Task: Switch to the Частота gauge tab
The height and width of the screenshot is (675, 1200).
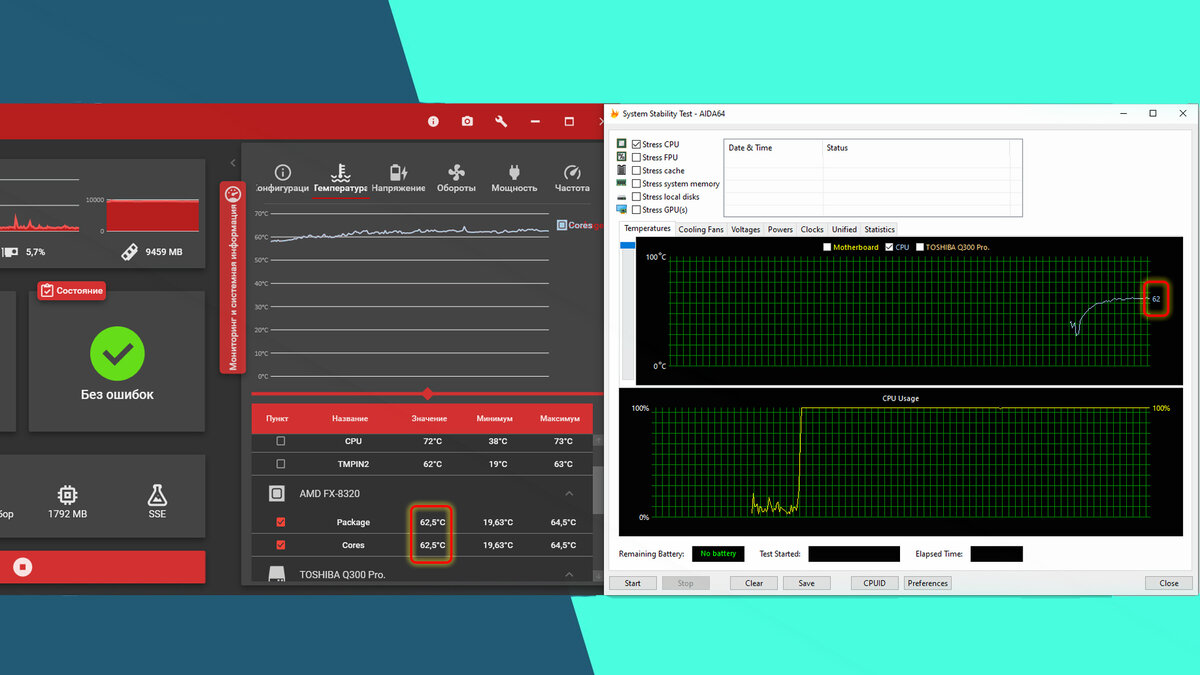Action: pos(572,179)
